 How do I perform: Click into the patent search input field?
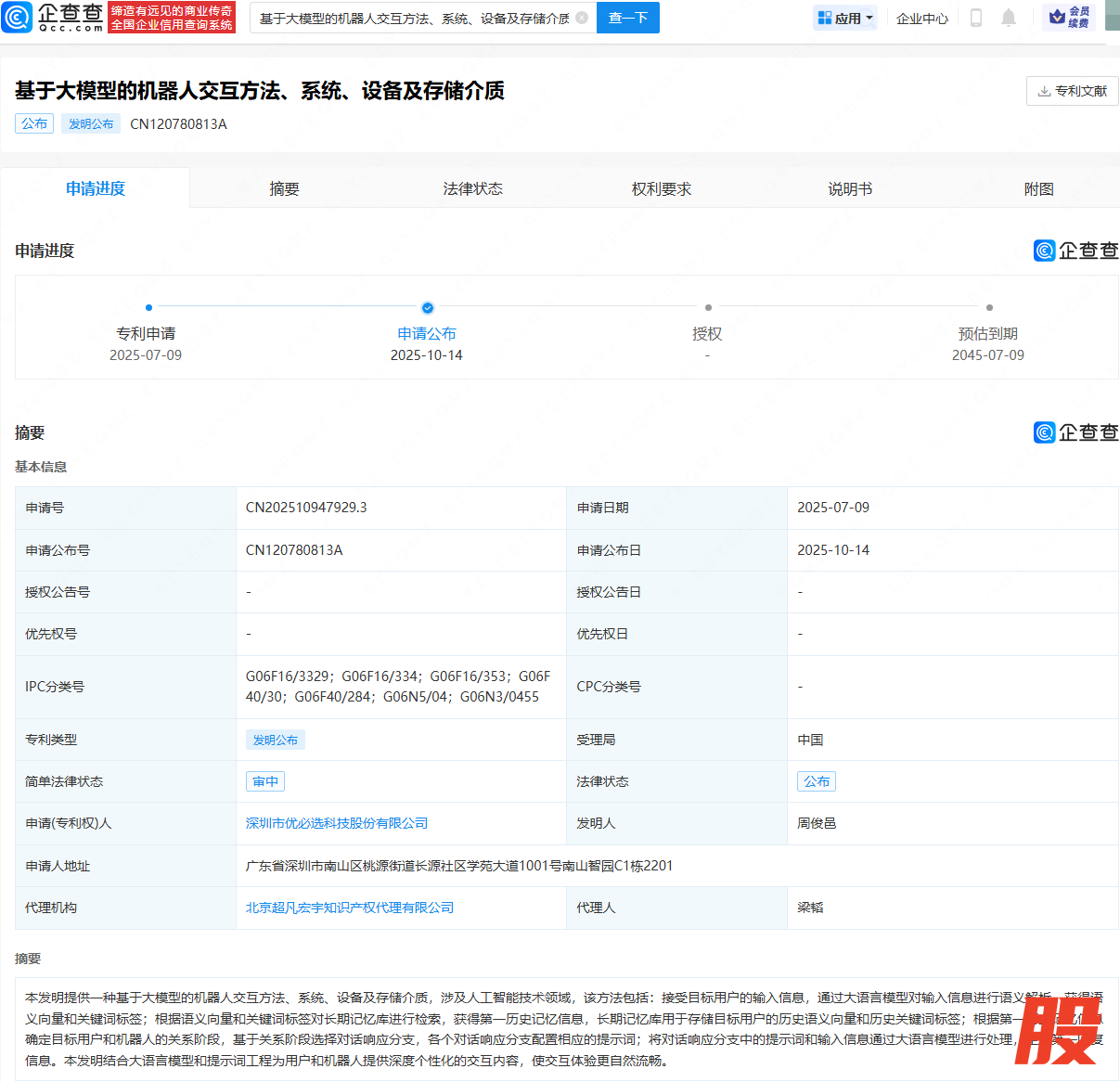(x=414, y=18)
